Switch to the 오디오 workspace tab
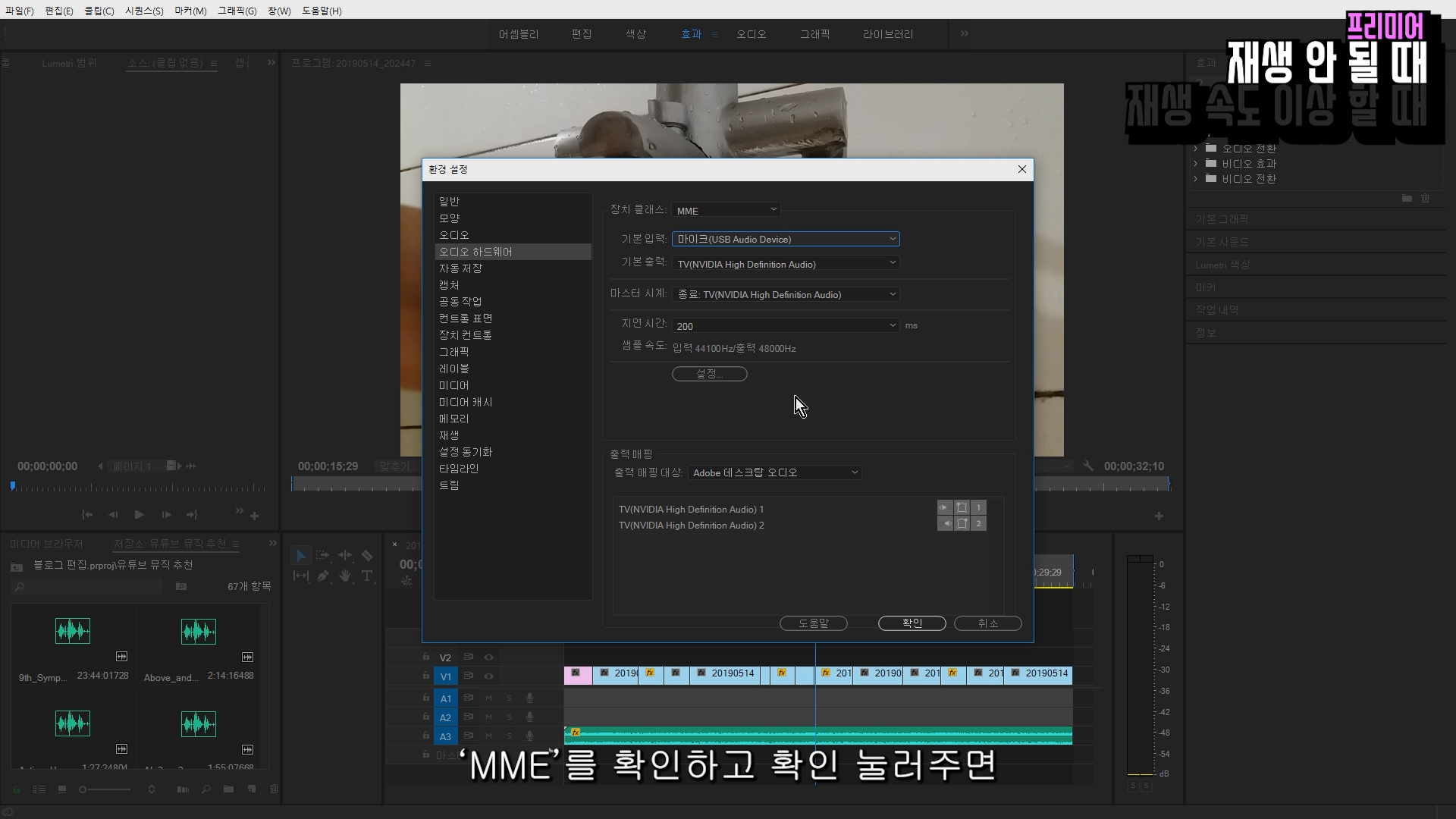Screen dimensions: 1456x819 tap(751, 34)
